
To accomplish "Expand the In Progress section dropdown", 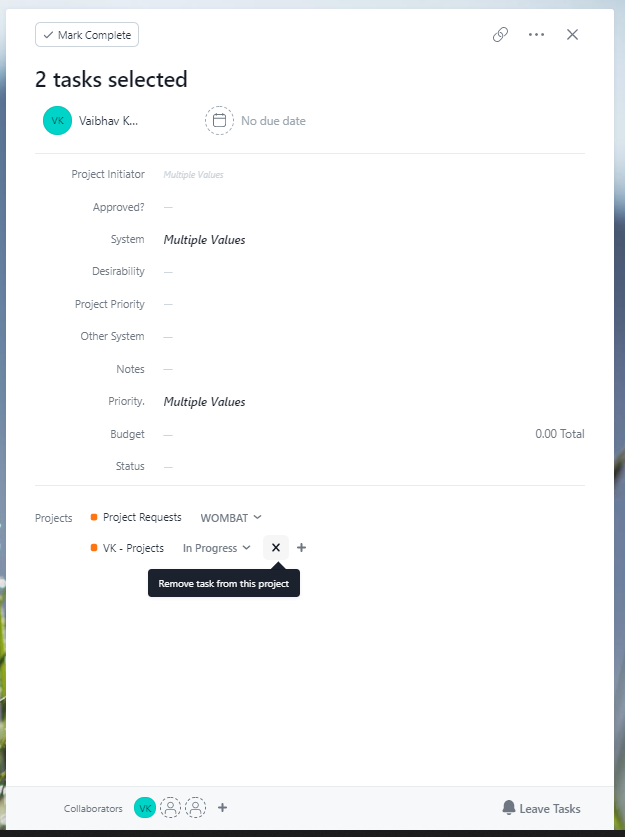I will pyautogui.click(x=216, y=548).
